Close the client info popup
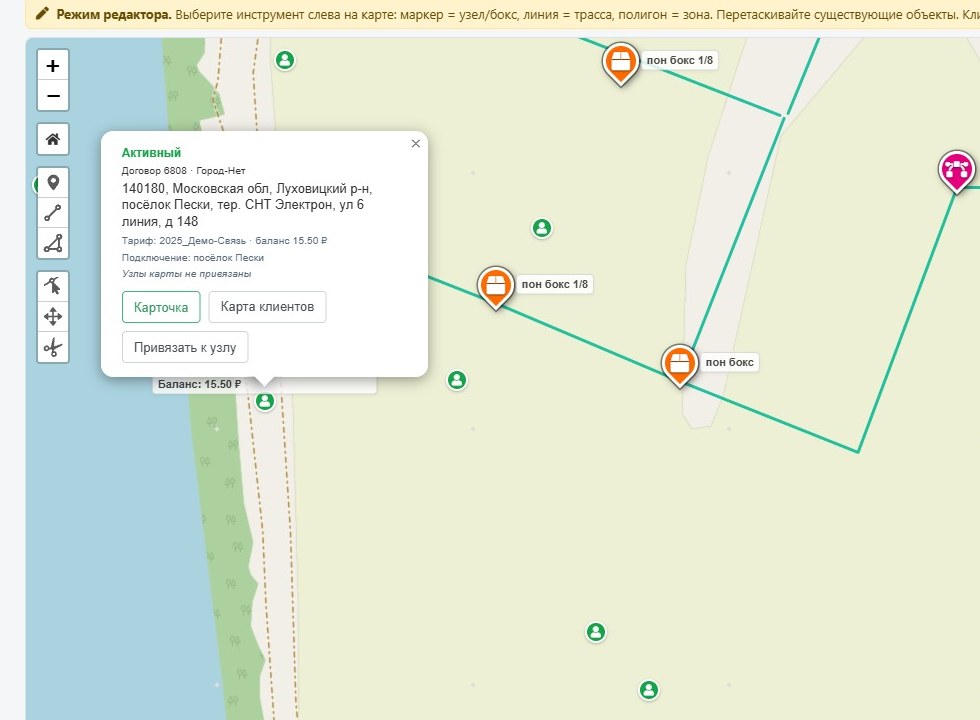Screen dimensions: 980x720 (416, 144)
